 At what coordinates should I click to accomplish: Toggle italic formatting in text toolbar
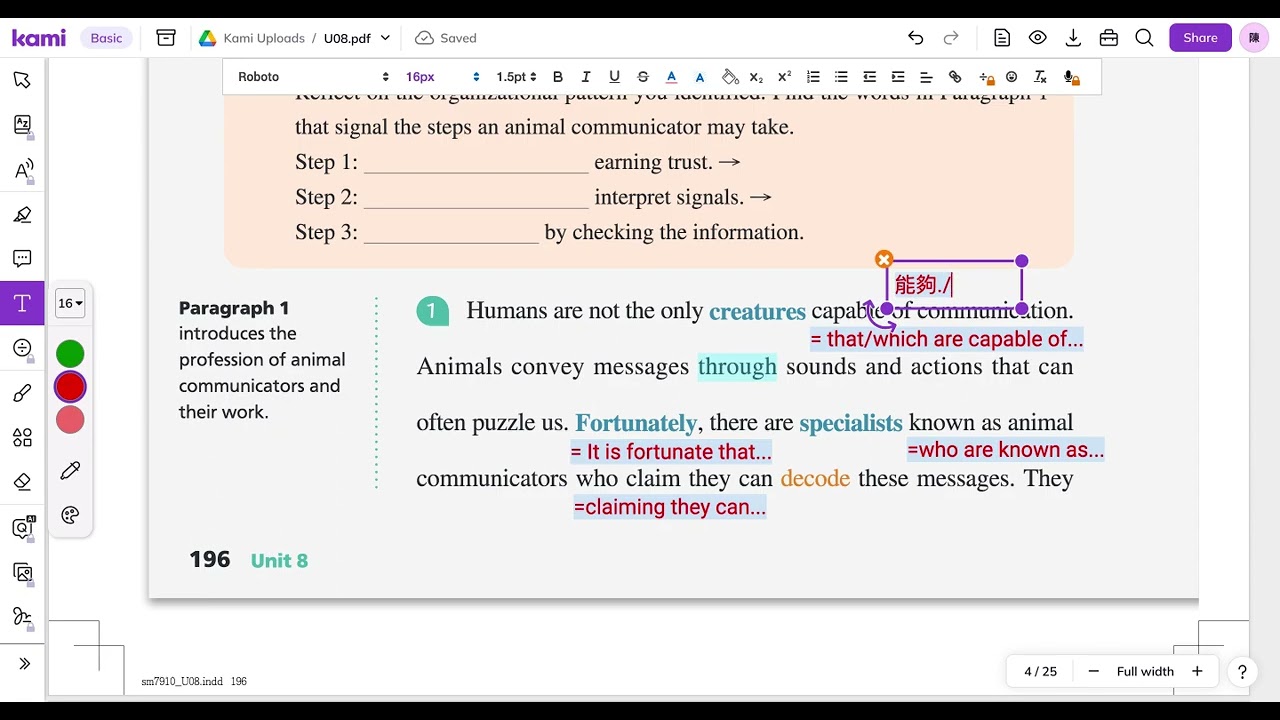[x=586, y=77]
